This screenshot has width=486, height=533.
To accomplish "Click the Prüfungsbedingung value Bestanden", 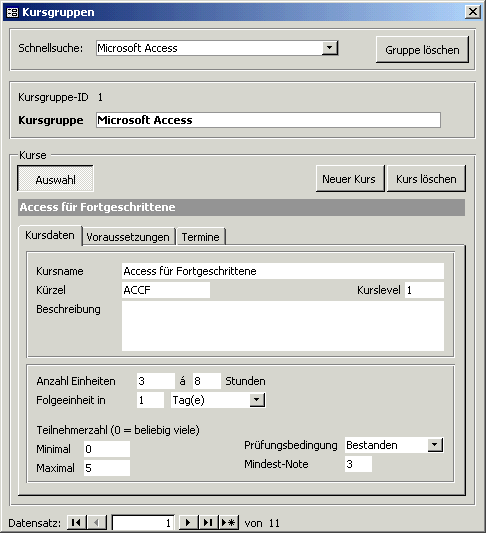I will 386,445.
